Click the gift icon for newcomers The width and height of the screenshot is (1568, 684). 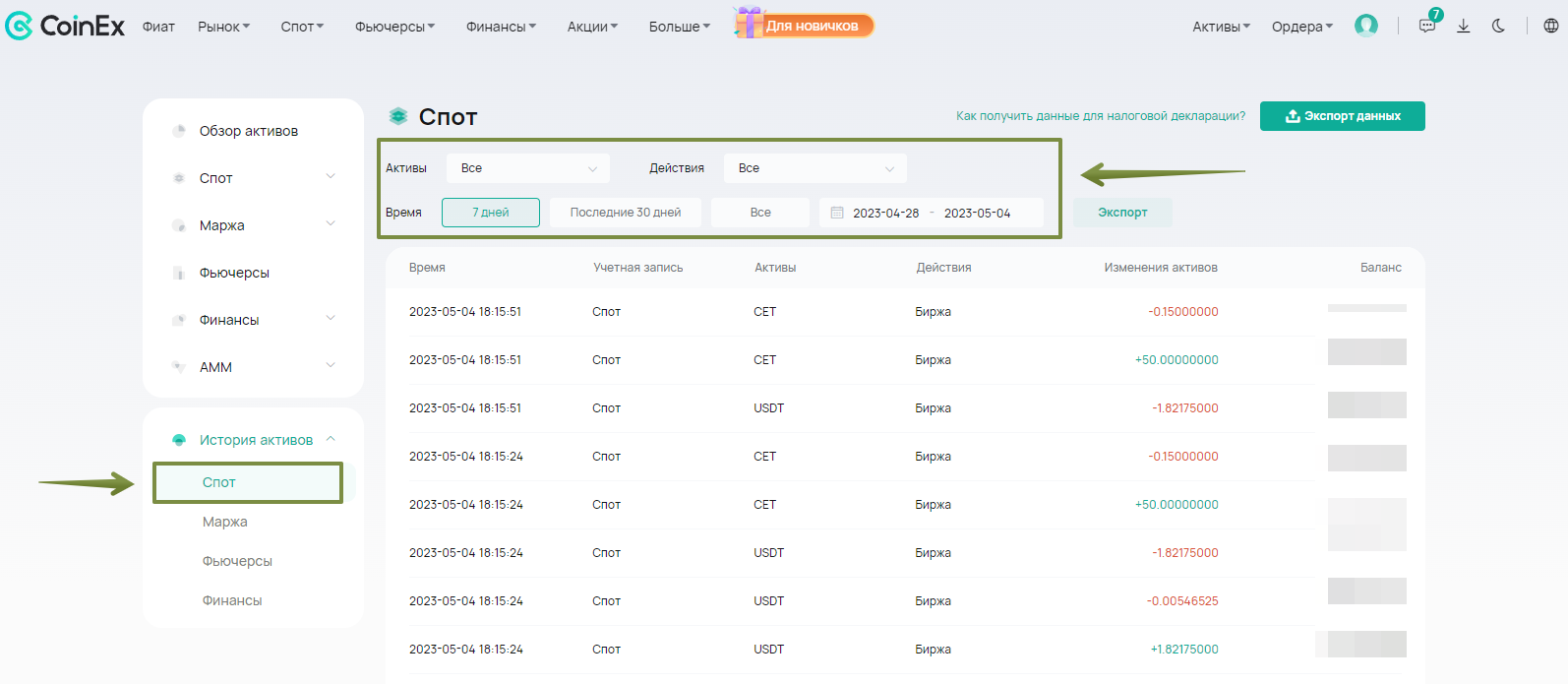click(x=749, y=24)
